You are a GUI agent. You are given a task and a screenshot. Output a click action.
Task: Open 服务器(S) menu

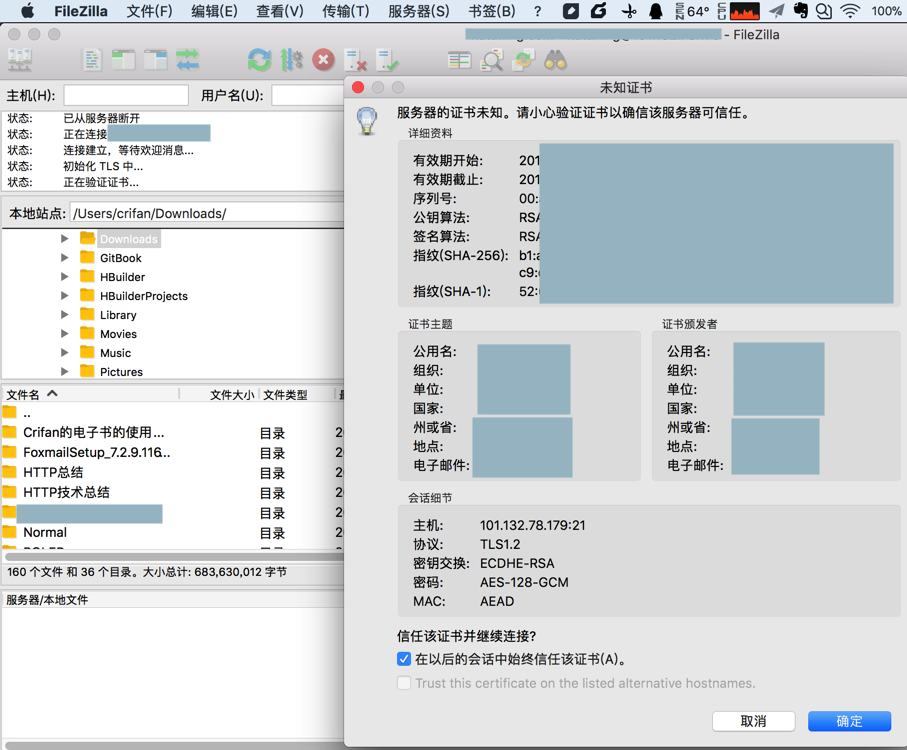tap(418, 11)
